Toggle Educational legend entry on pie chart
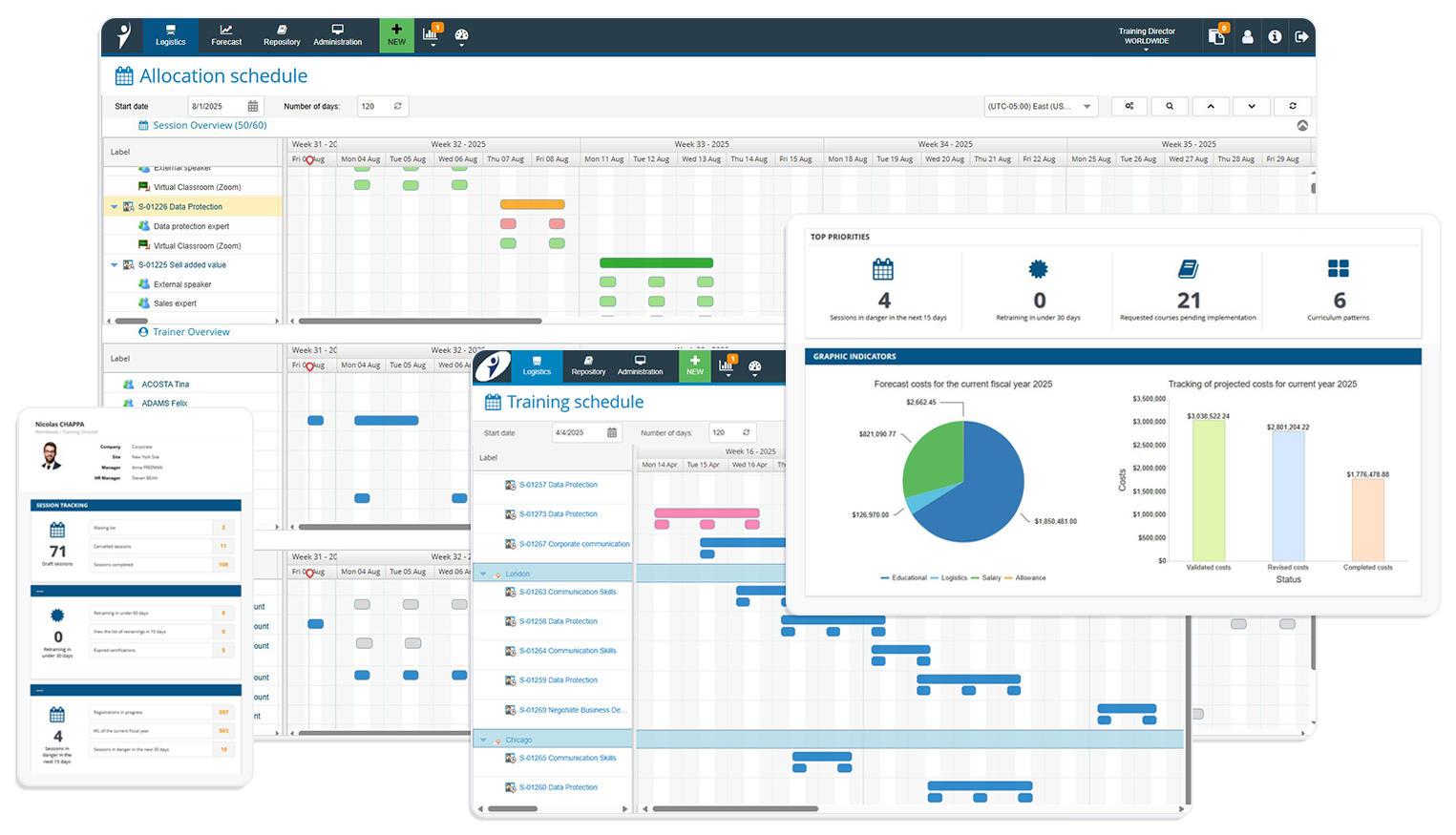Screen dimensions: 1456x835 click(904, 578)
